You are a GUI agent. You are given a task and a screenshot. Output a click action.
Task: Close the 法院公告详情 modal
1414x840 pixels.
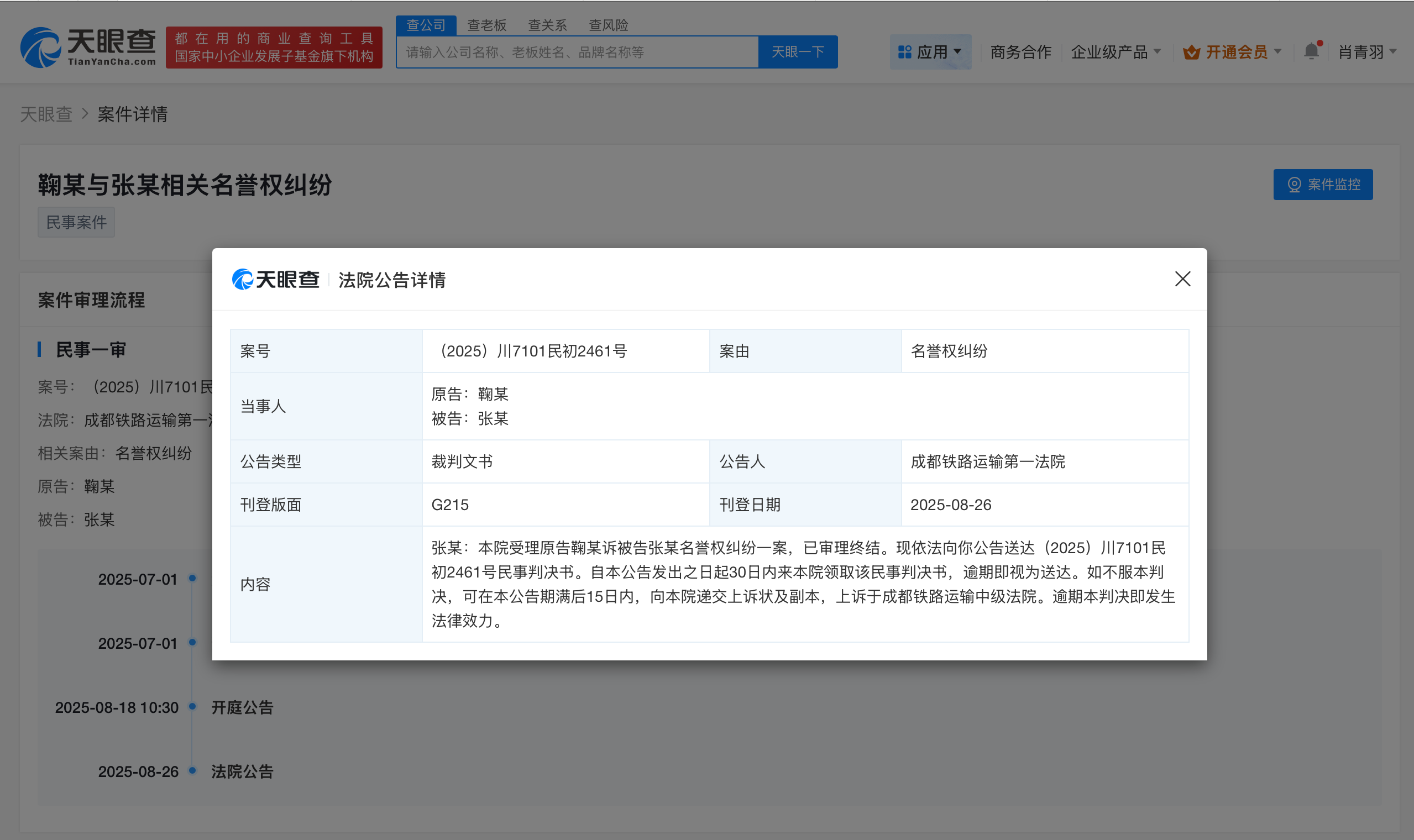coord(1182,279)
